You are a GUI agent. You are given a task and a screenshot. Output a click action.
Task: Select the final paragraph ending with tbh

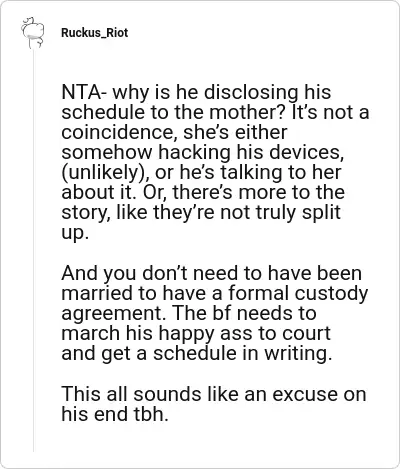[214, 404]
